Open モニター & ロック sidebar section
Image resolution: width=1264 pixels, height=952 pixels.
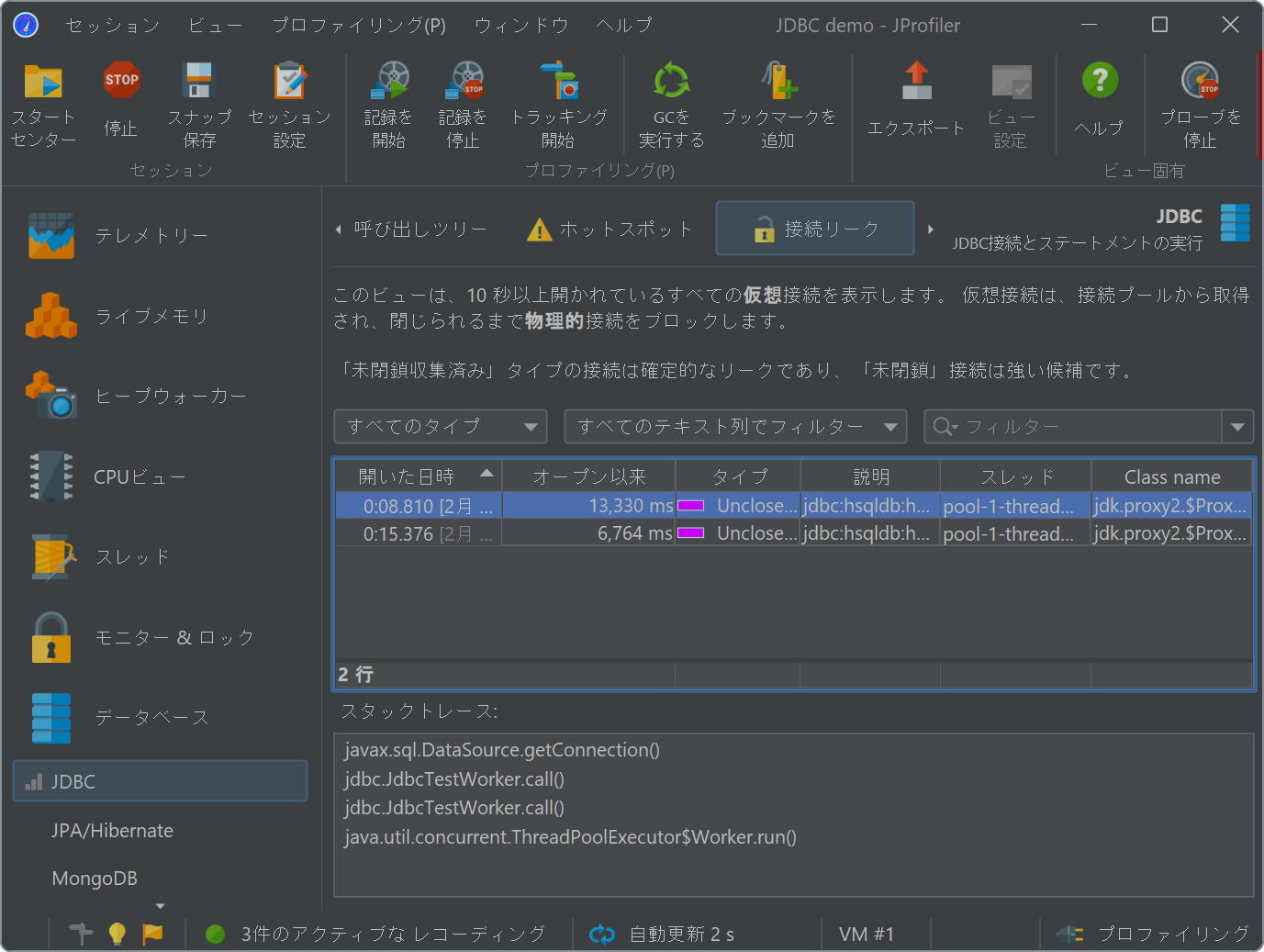(161, 637)
